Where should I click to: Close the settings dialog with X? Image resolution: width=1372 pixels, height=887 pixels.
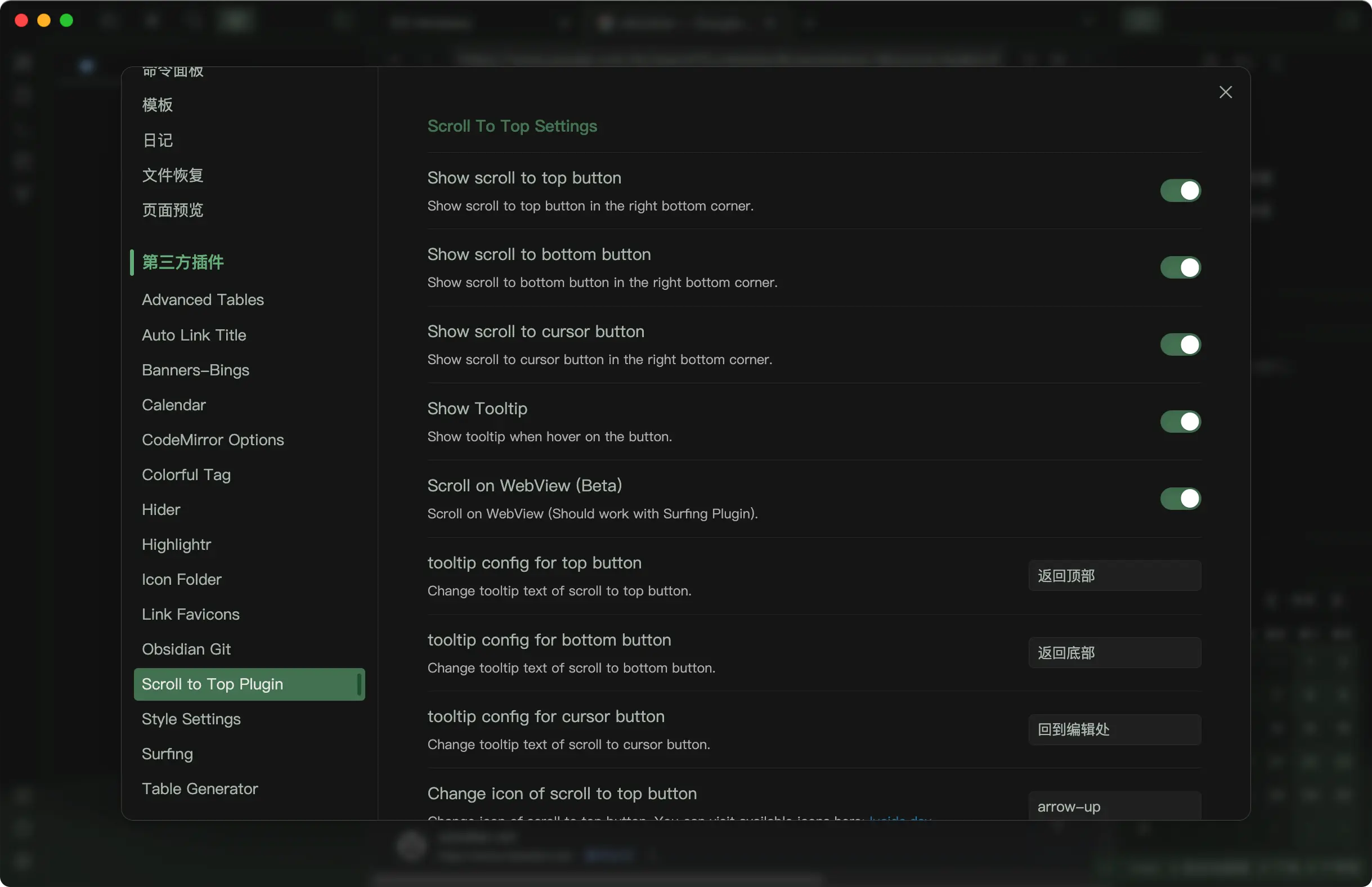click(x=1225, y=92)
